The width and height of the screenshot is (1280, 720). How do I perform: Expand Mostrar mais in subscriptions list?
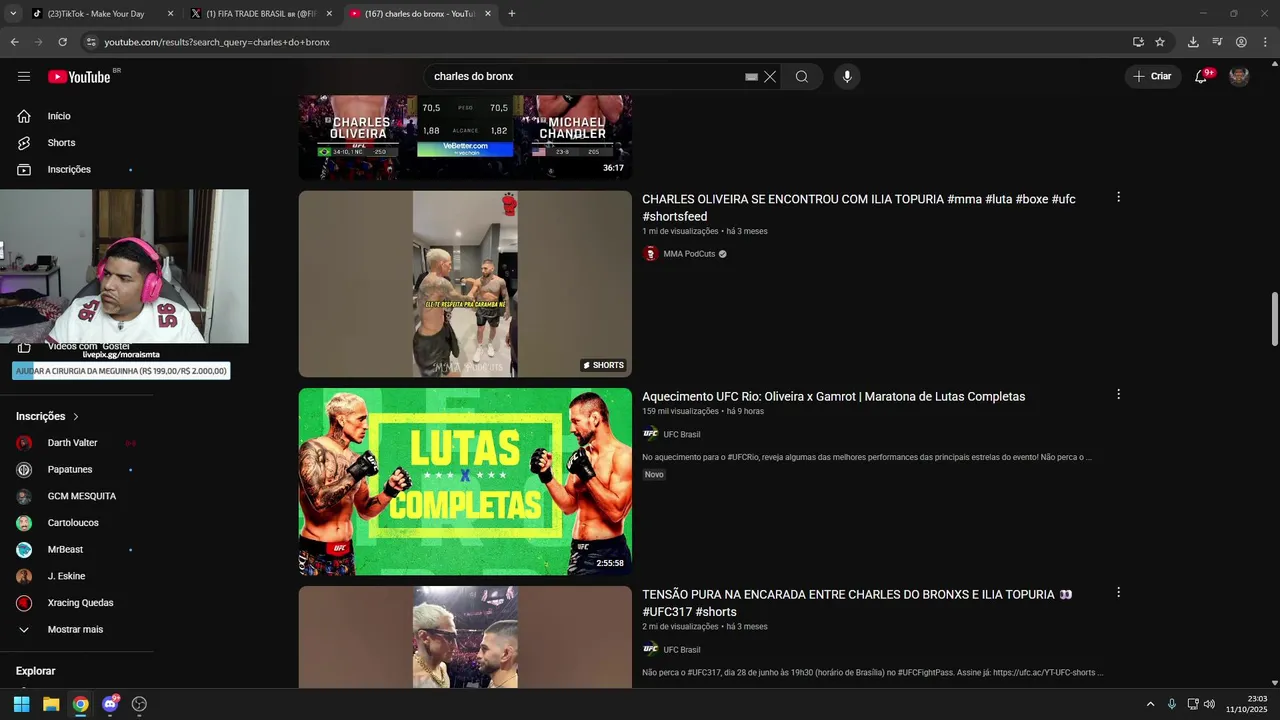77,630
